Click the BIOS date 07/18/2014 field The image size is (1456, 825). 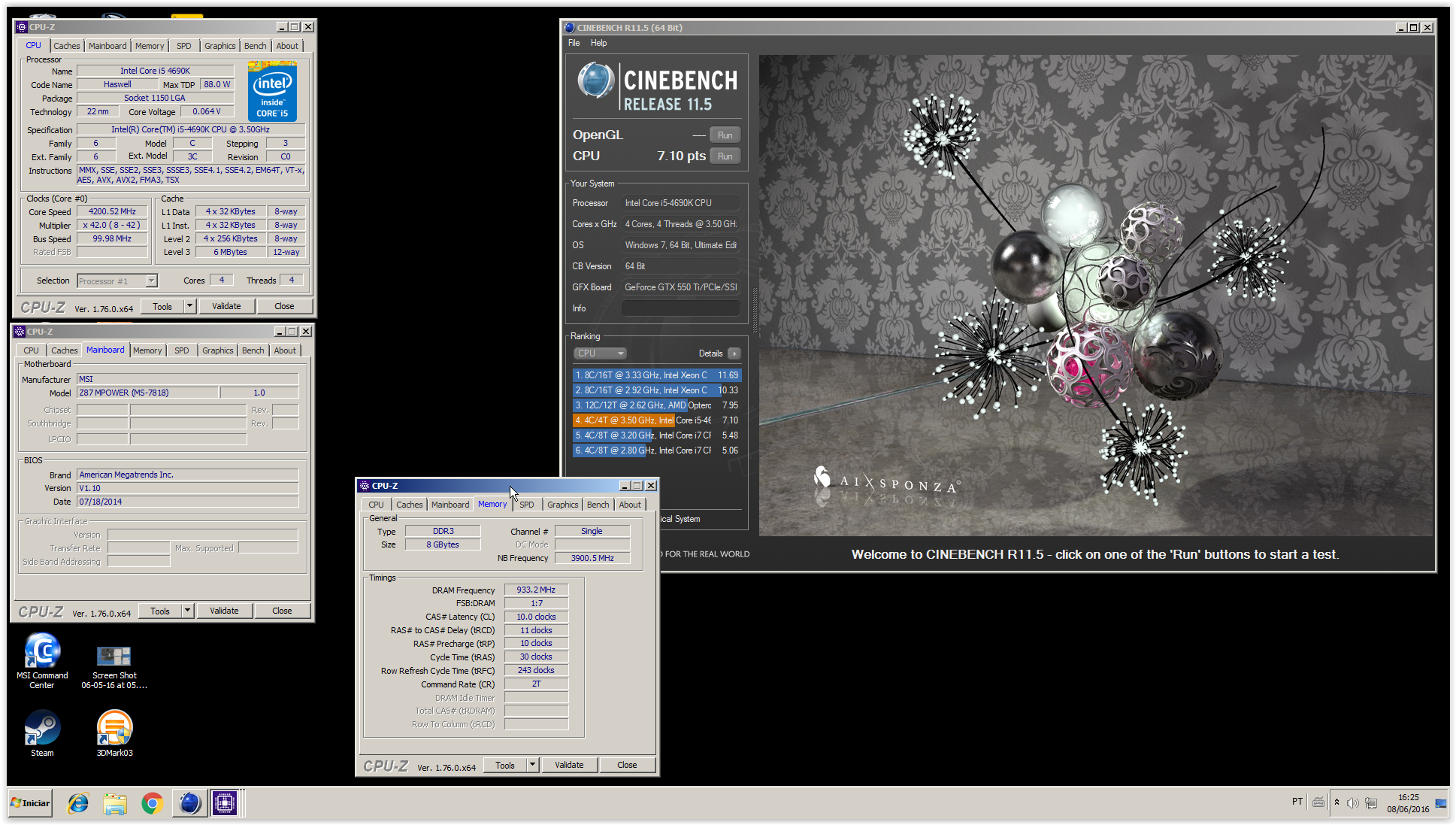pyautogui.click(x=188, y=502)
